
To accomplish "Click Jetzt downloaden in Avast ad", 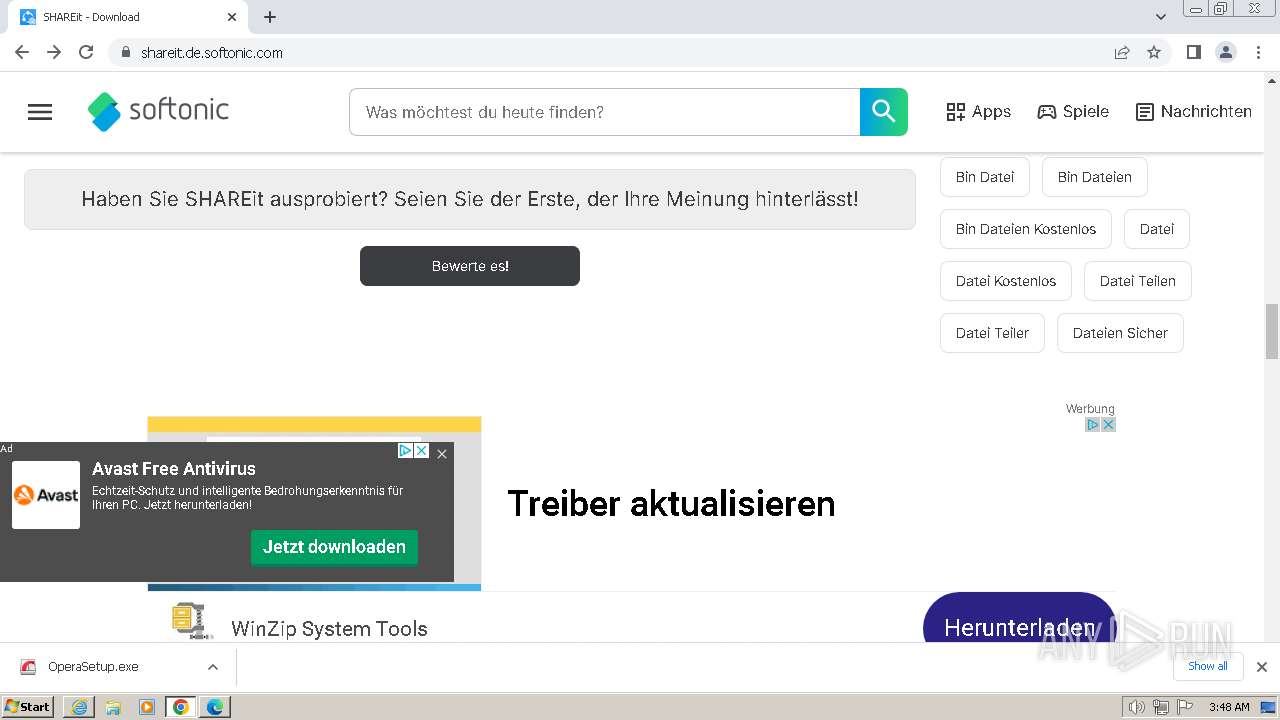I will coord(334,547).
